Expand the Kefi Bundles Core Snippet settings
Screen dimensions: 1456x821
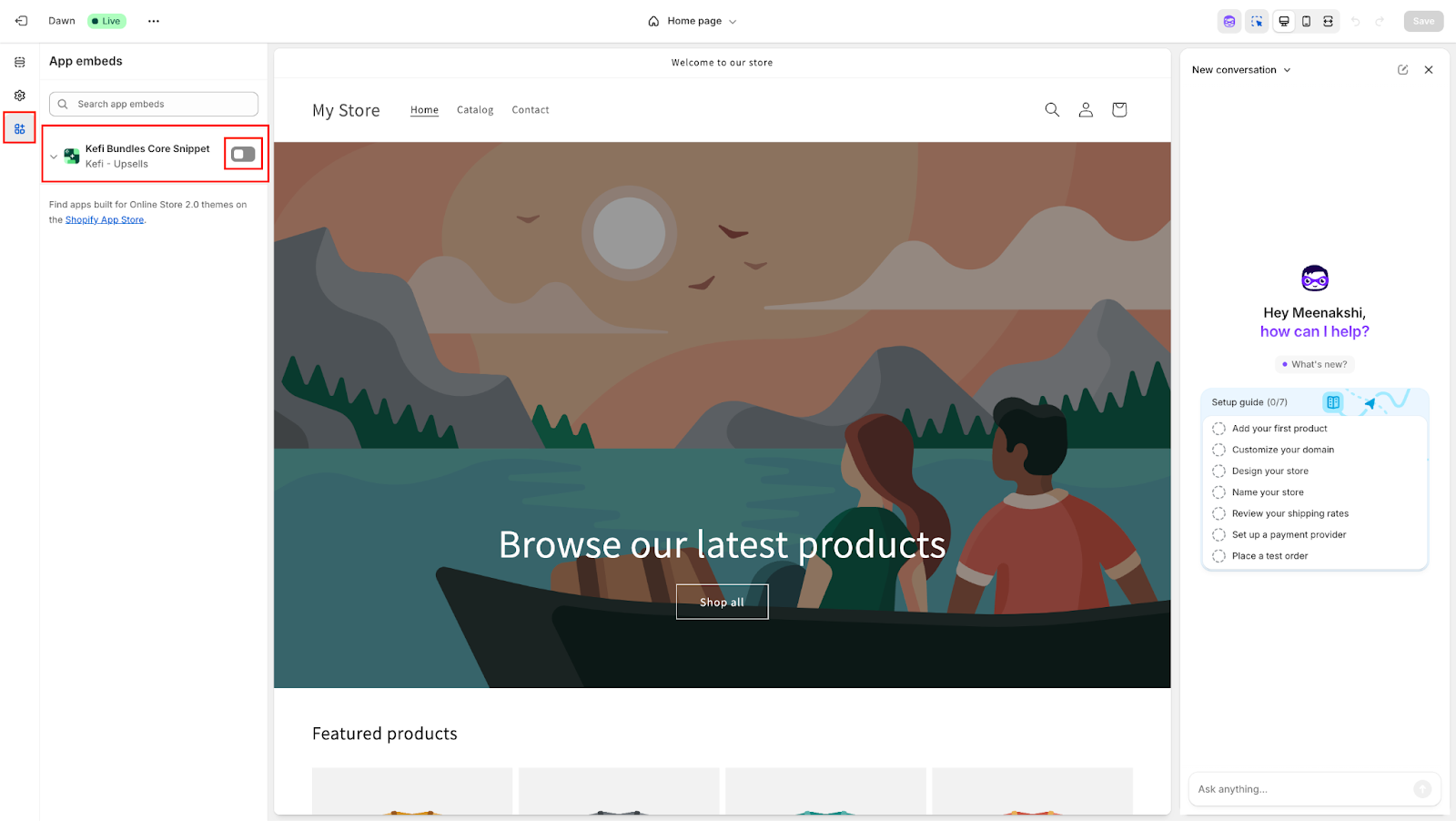coord(54,157)
